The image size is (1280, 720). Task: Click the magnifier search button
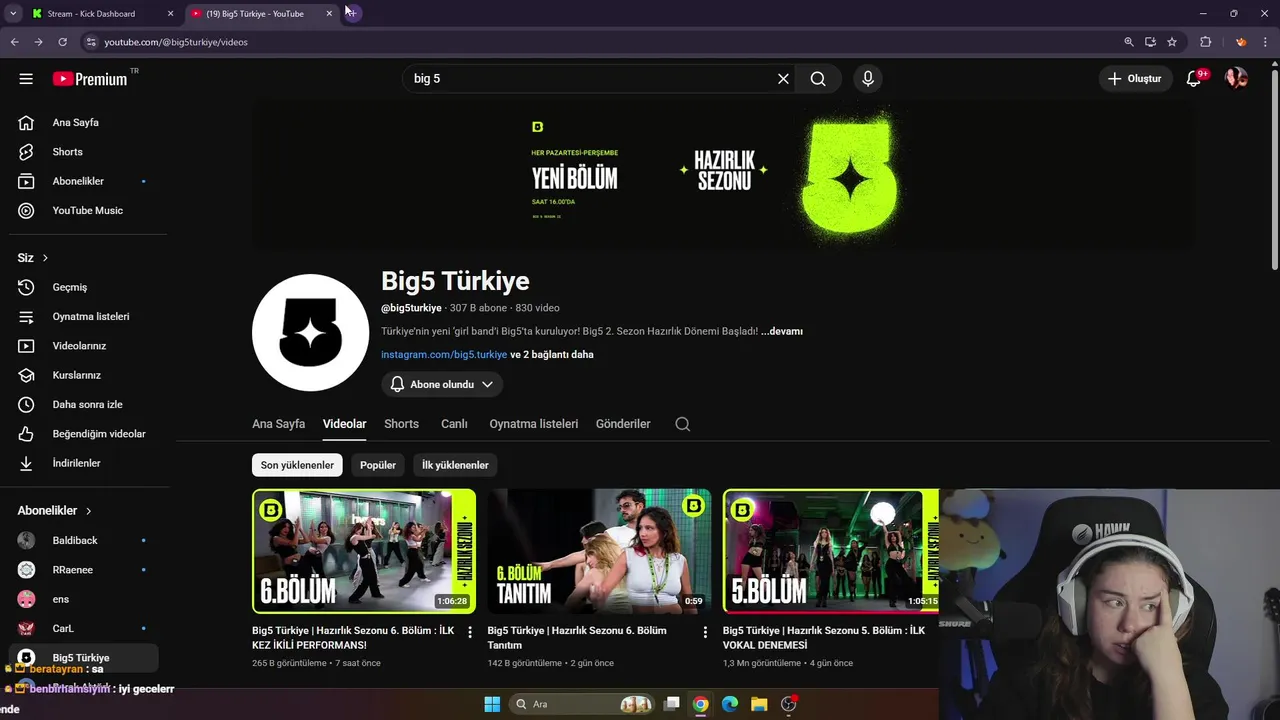click(x=818, y=79)
